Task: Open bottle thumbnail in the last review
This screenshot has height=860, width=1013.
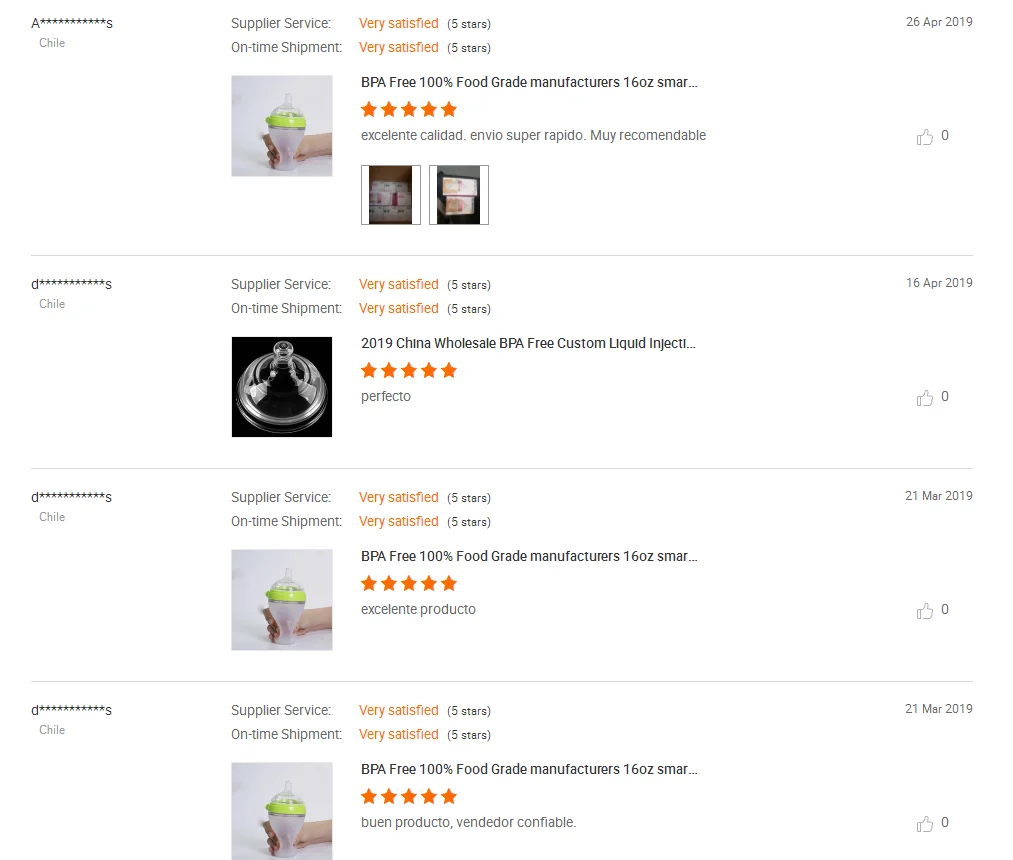Action: [x=282, y=811]
